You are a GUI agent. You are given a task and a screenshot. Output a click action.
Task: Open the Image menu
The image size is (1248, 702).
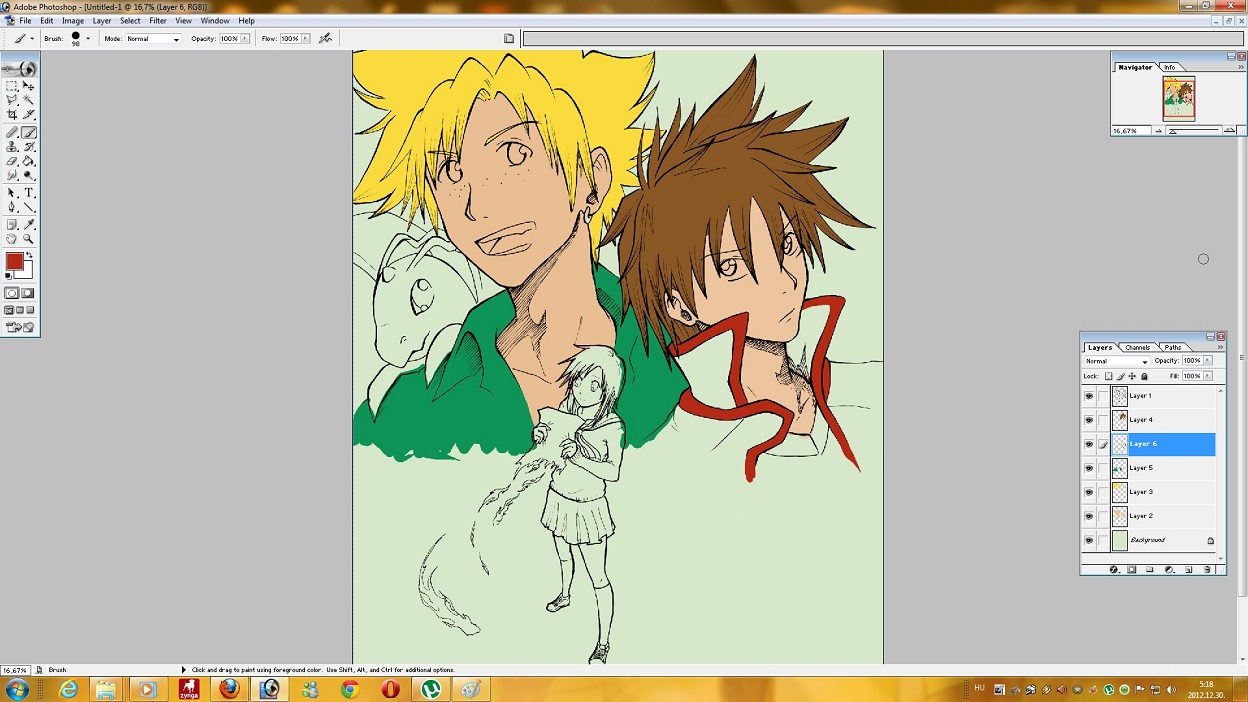click(x=73, y=20)
